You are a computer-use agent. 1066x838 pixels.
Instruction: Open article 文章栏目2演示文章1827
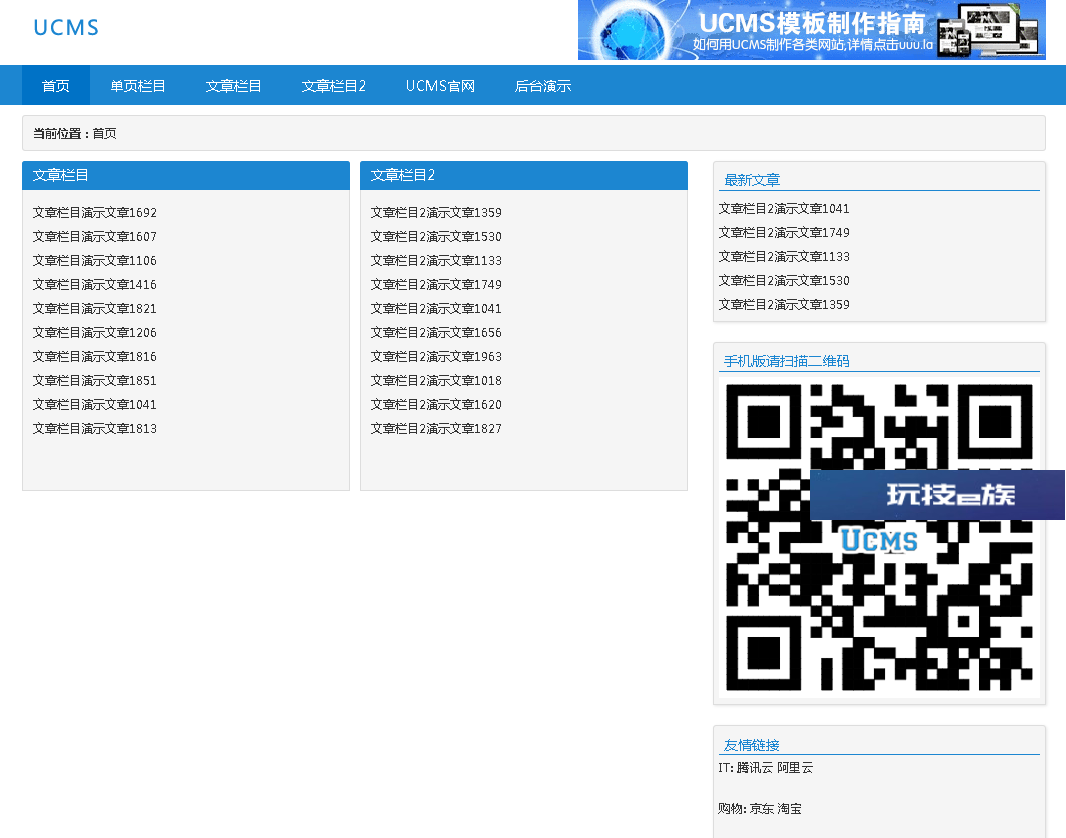pos(436,429)
